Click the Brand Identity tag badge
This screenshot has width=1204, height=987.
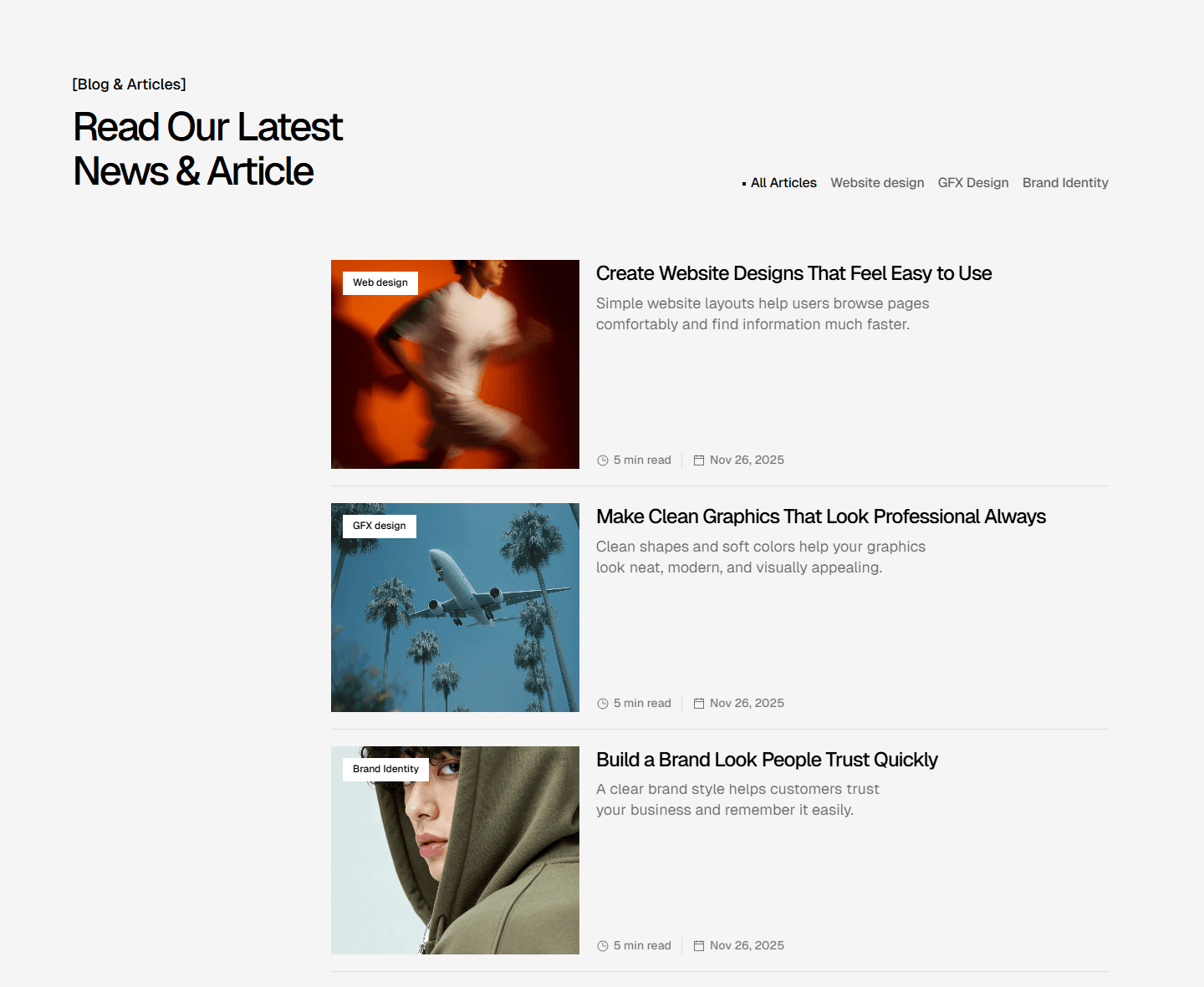[385, 770]
